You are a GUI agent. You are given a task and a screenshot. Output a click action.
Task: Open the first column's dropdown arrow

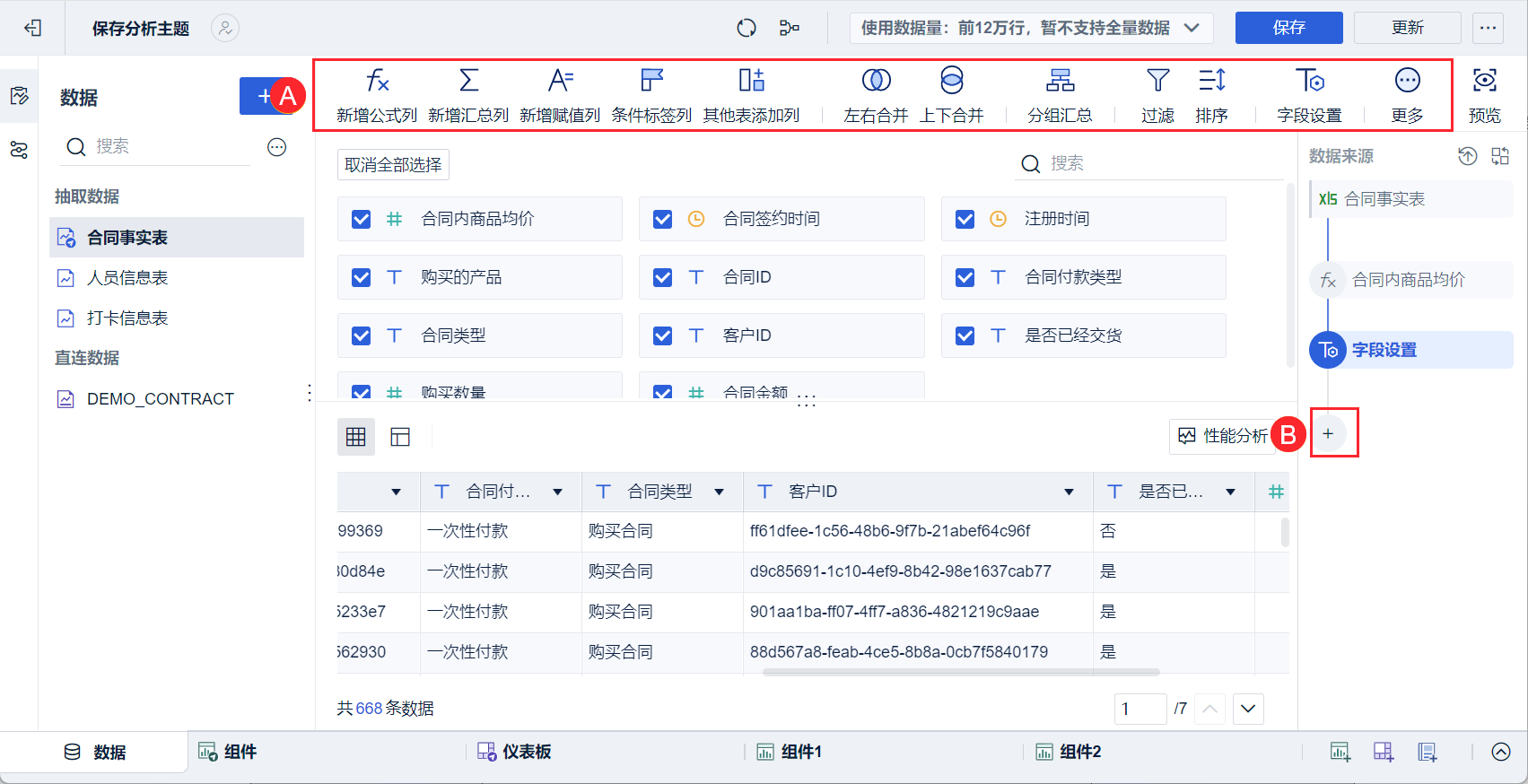(x=396, y=492)
